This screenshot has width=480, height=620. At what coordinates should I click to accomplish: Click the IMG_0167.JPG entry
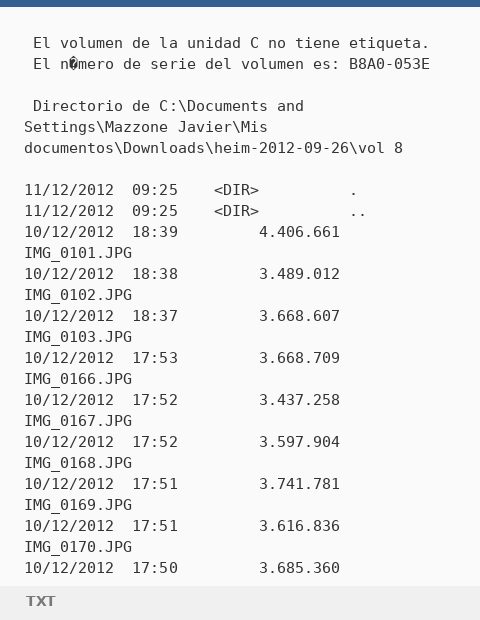pyautogui.click(x=78, y=421)
